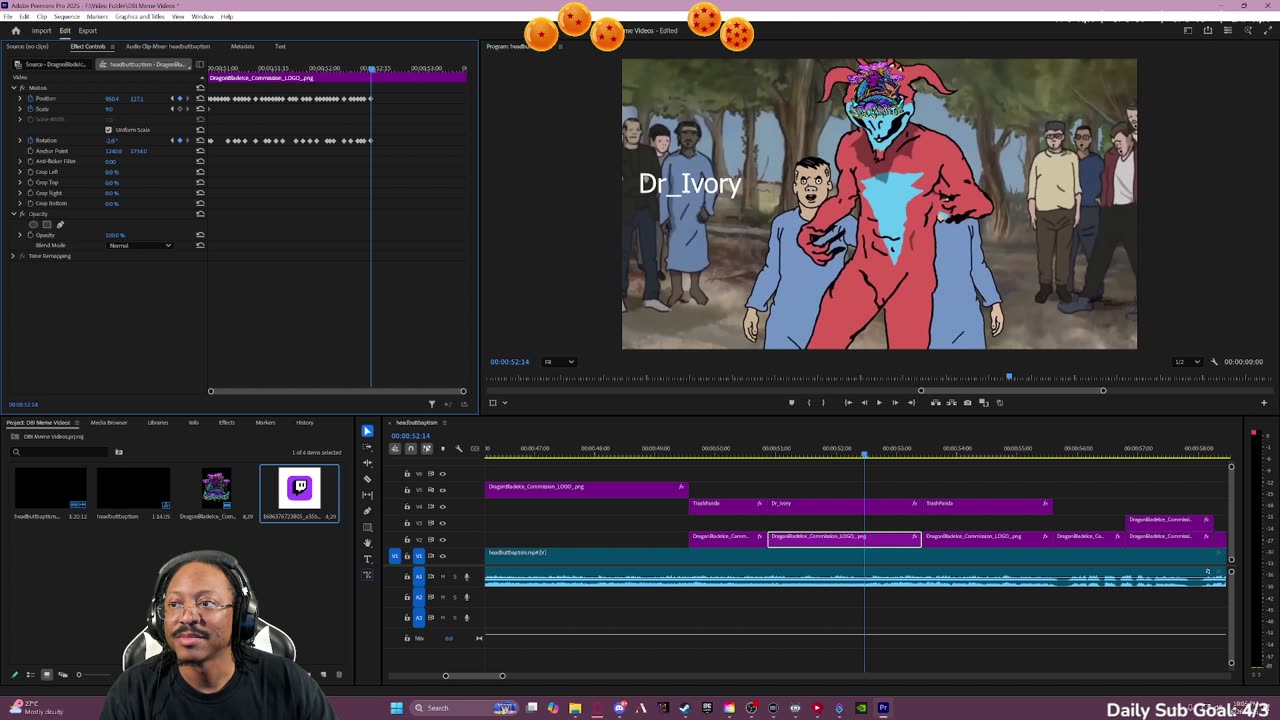Screen dimensions: 1280x720
Task: Add a marker in the timeline
Action: pyautogui.click(x=443, y=448)
